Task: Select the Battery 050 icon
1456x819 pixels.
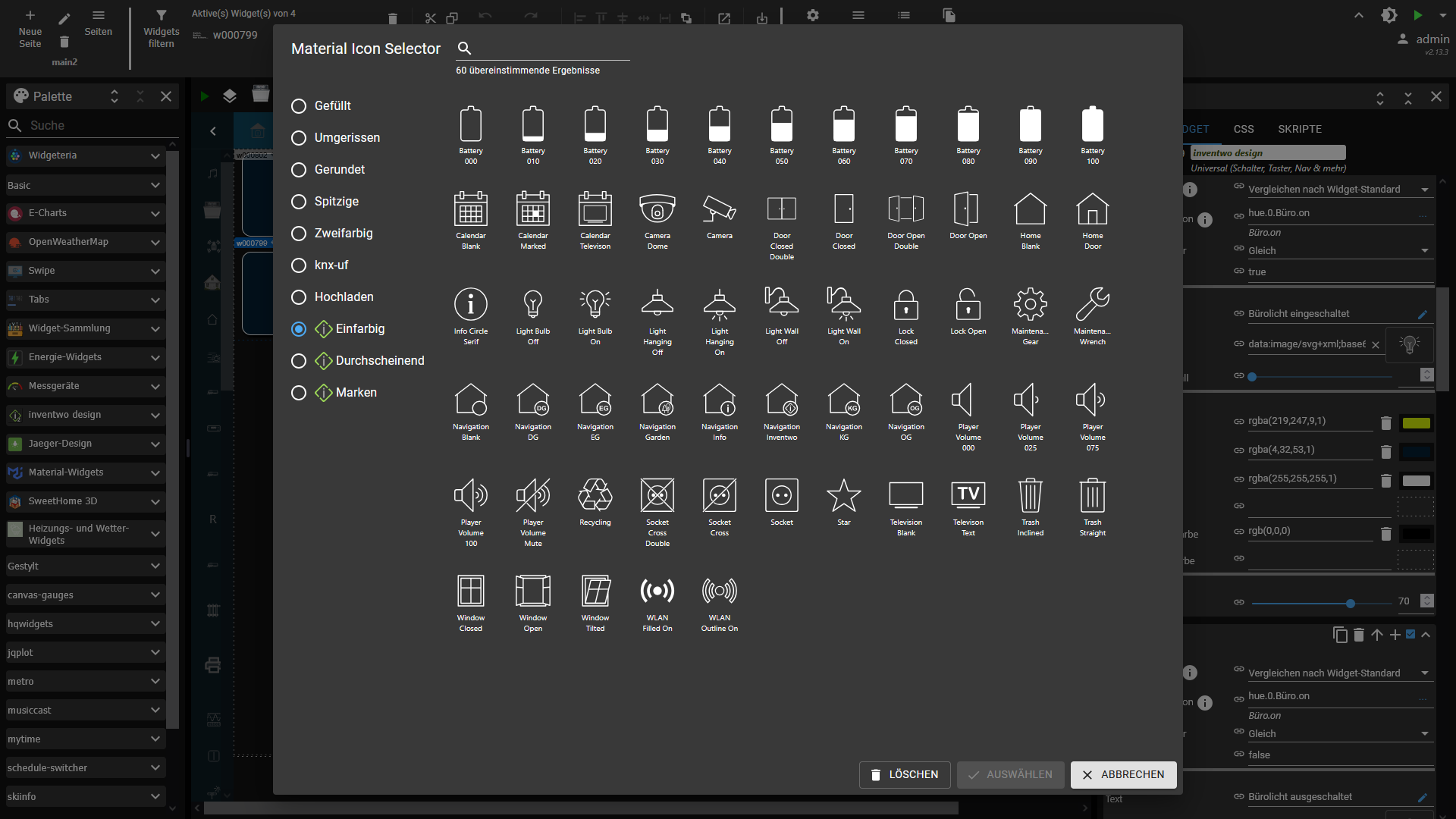Action: point(782,124)
